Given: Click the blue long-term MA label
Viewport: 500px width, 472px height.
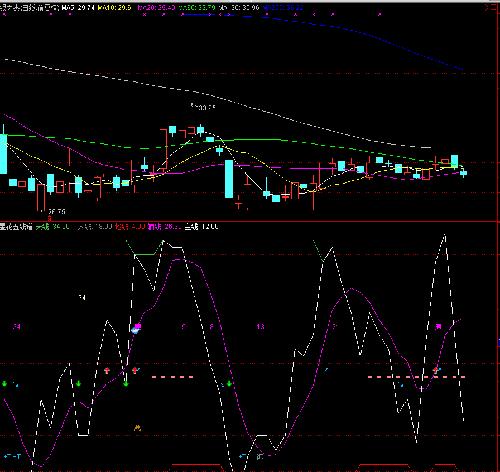Looking at the screenshot, I should tap(283, 7).
